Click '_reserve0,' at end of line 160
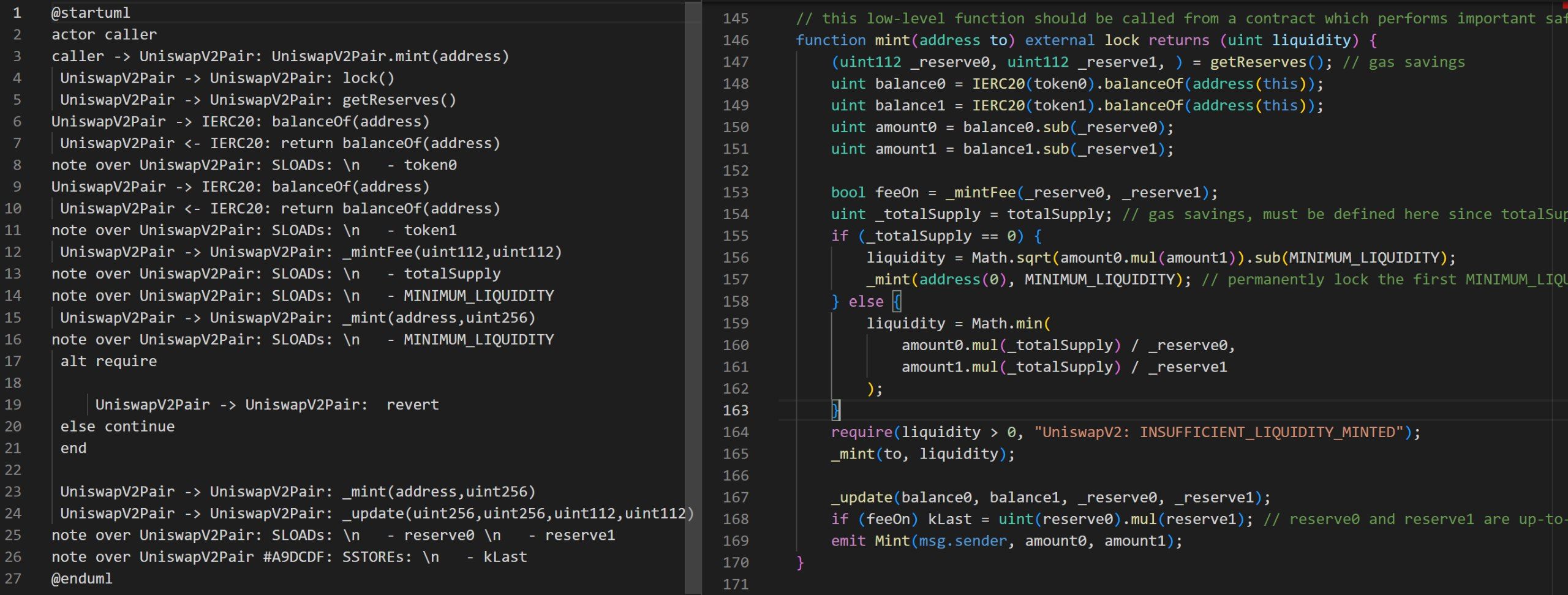 (x=1192, y=345)
